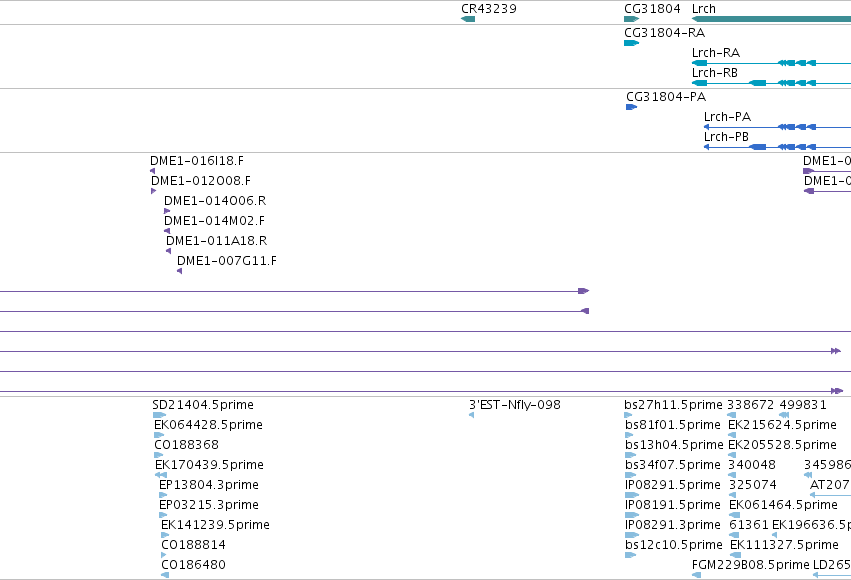Open the bs34f07.5prime EST label
The width and height of the screenshot is (851, 580).
(x=673, y=465)
